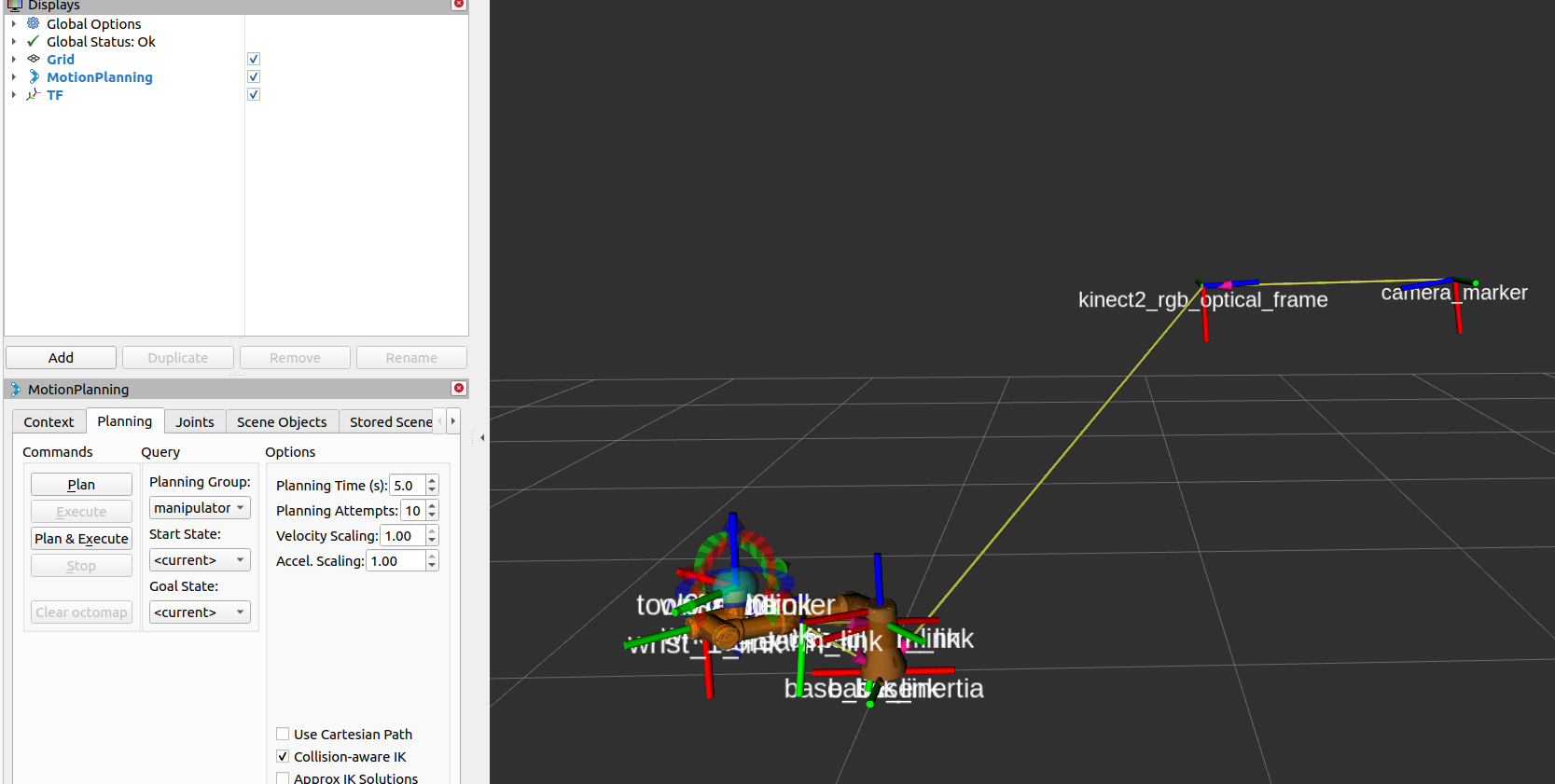Enable Approx IK Solutions
The image size is (1555, 784).
pyautogui.click(x=283, y=778)
